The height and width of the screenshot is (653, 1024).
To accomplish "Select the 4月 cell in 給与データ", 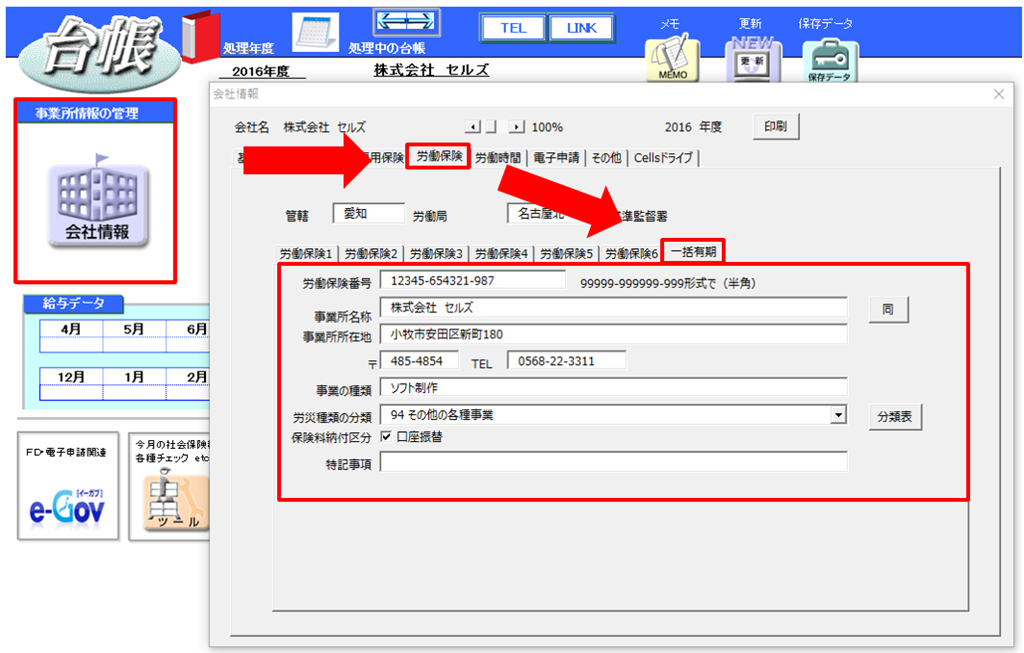I will 71,329.
